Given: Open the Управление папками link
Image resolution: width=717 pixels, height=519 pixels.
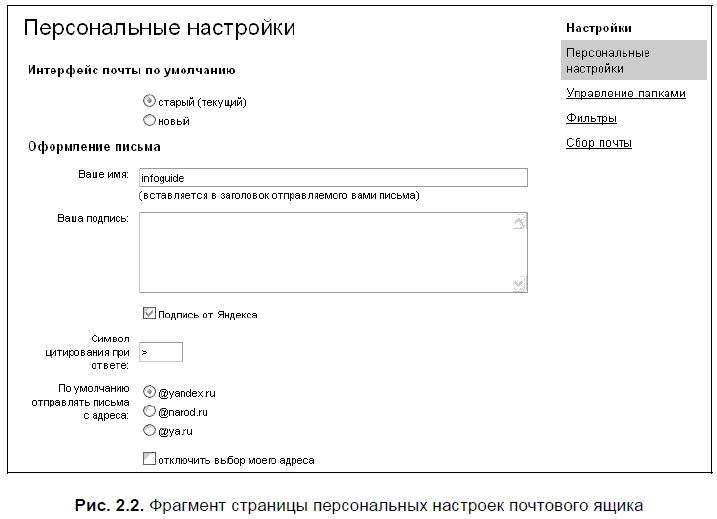Looking at the screenshot, I should [625, 93].
